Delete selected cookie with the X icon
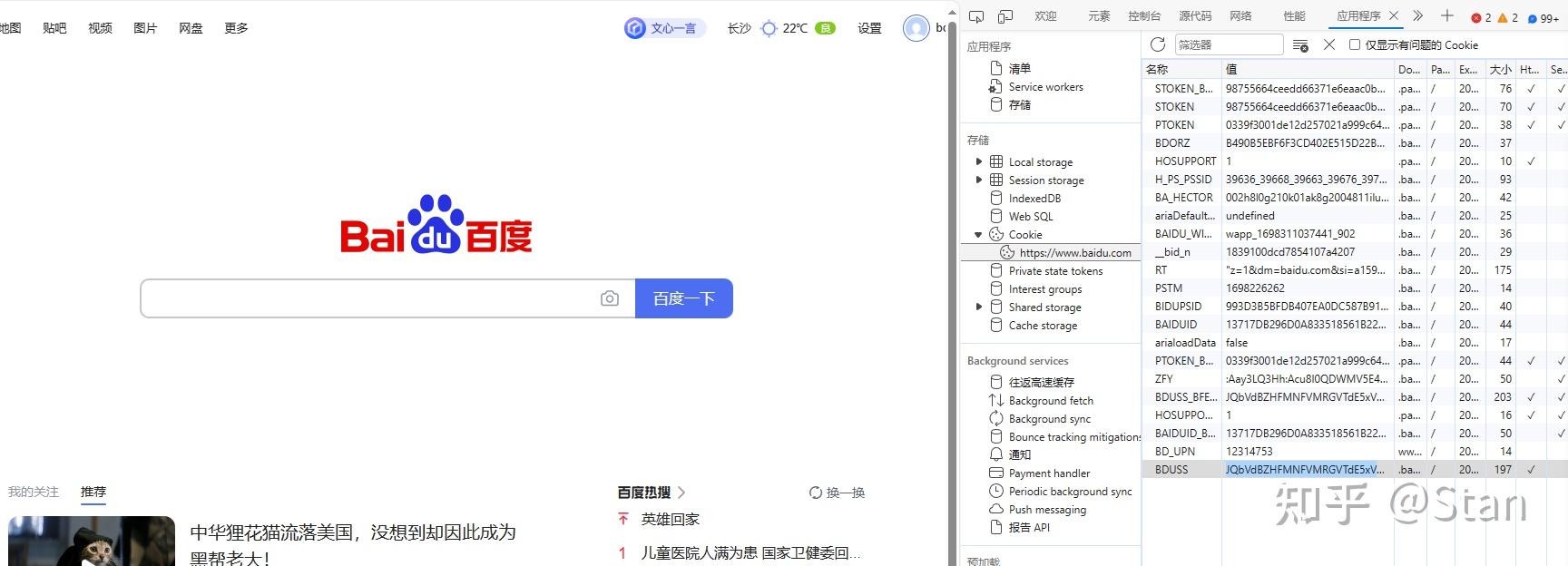The width and height of the screenshot is (1568, 566). (1329, 44)
